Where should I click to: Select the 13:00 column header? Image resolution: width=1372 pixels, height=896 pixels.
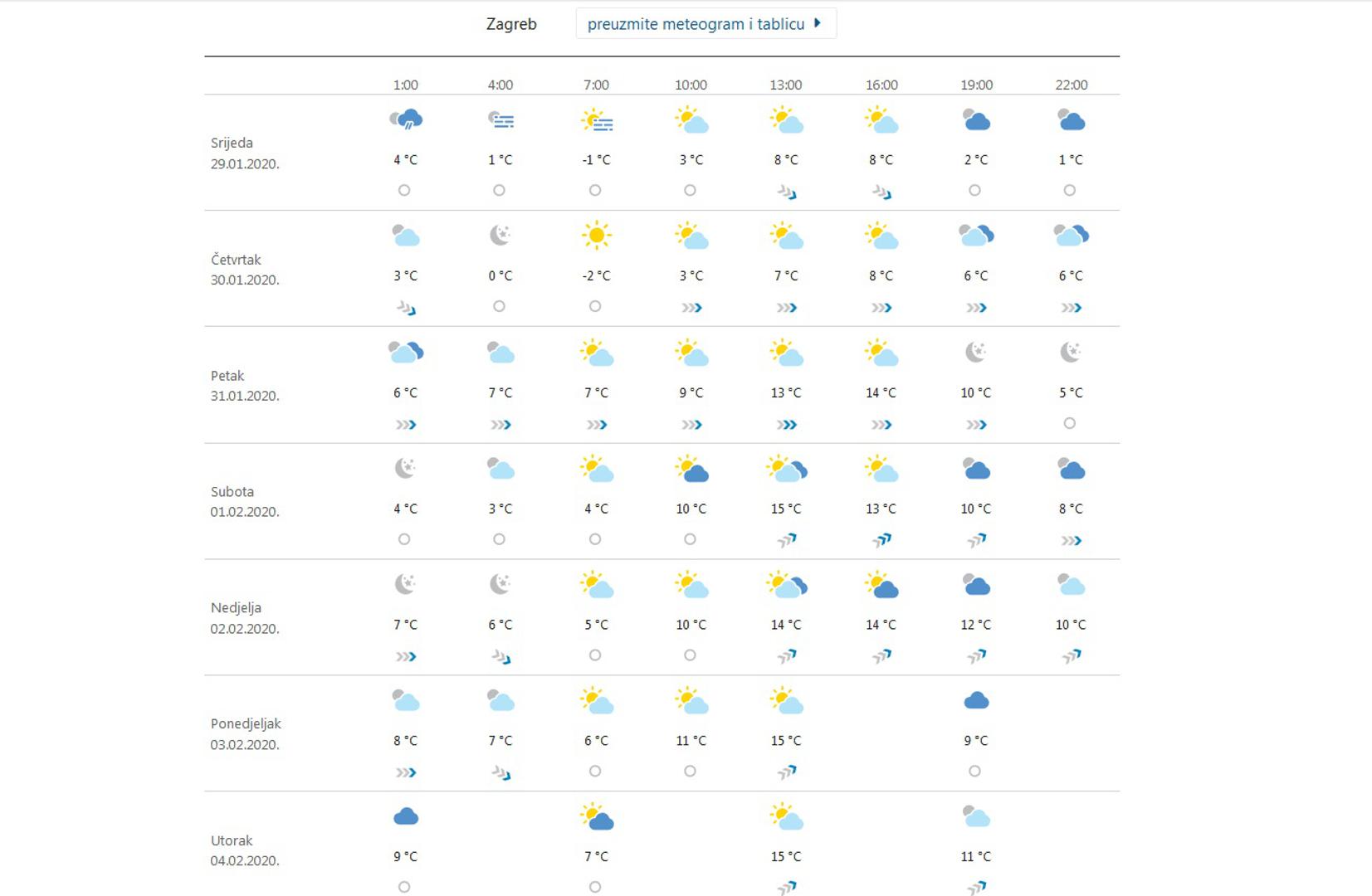tap(785, 85)
